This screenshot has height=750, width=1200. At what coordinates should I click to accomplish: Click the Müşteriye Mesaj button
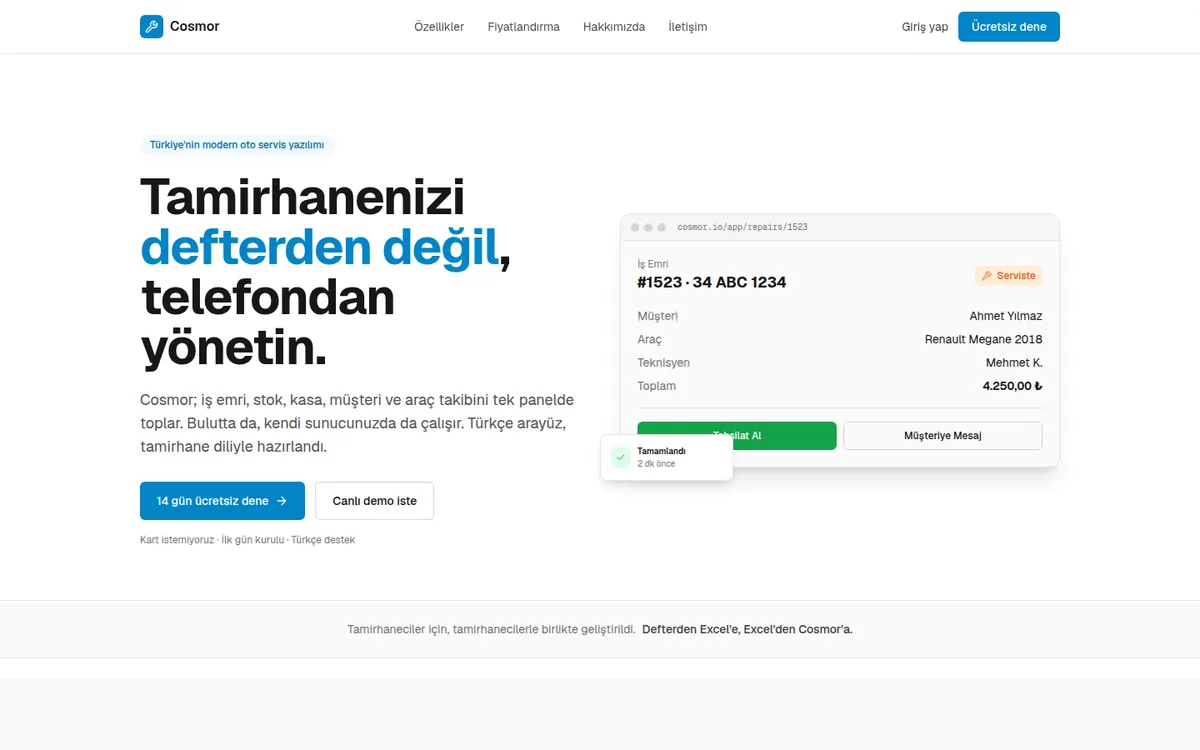[x=943, y=436]
